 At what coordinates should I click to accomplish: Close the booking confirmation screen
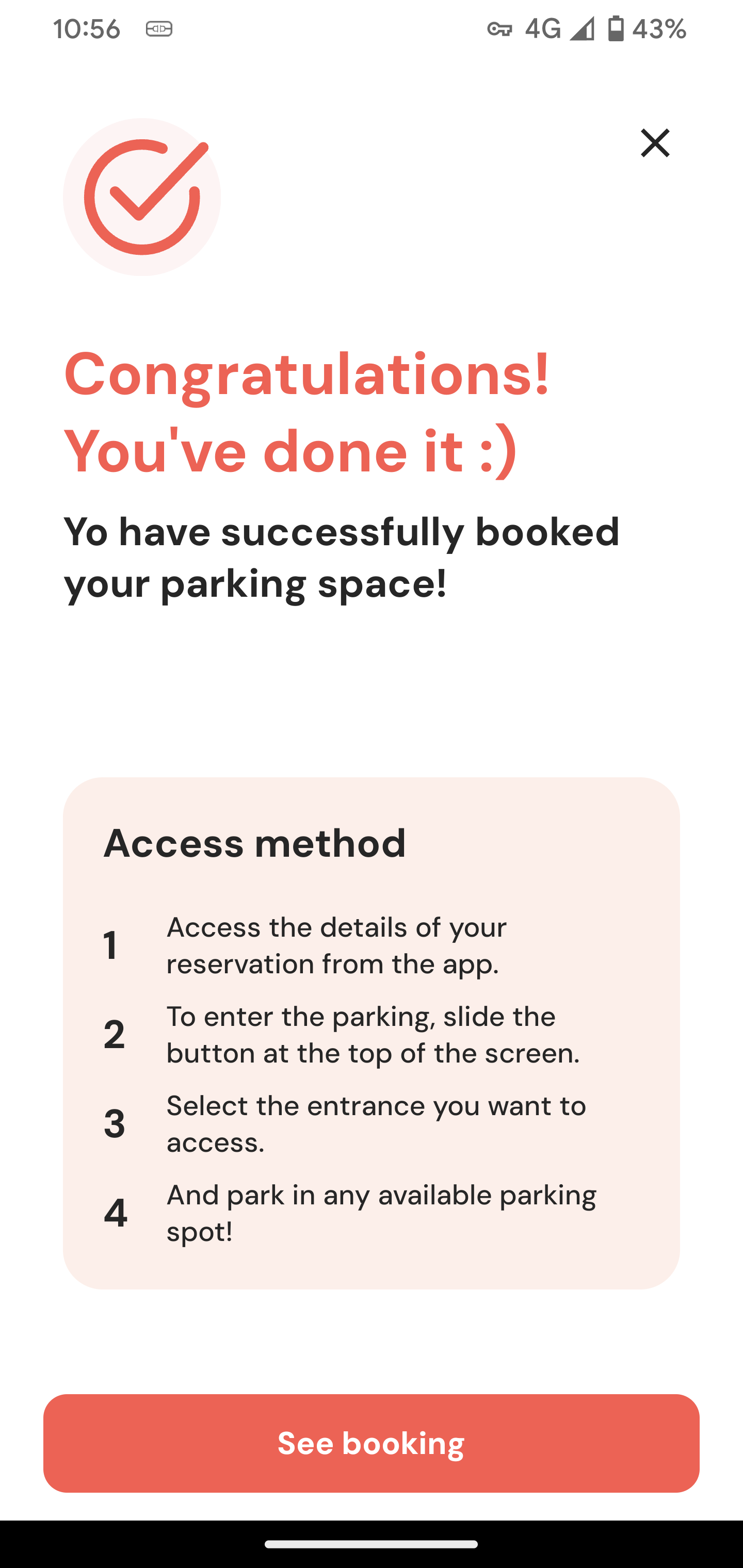coord(655,143)
